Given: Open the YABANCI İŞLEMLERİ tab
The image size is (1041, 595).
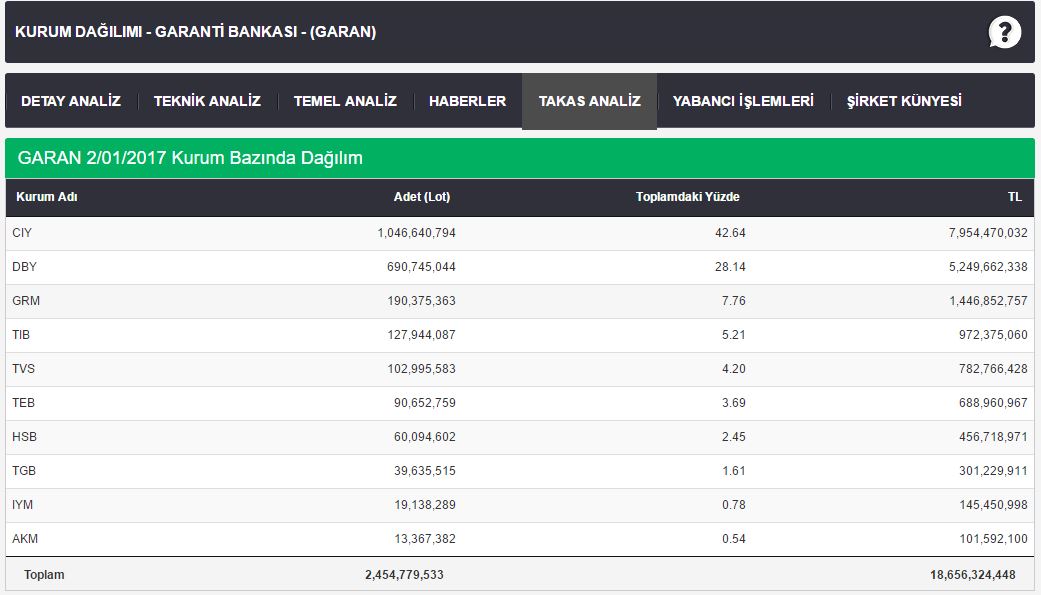Looking at the screenshot, I should [743, 101].
